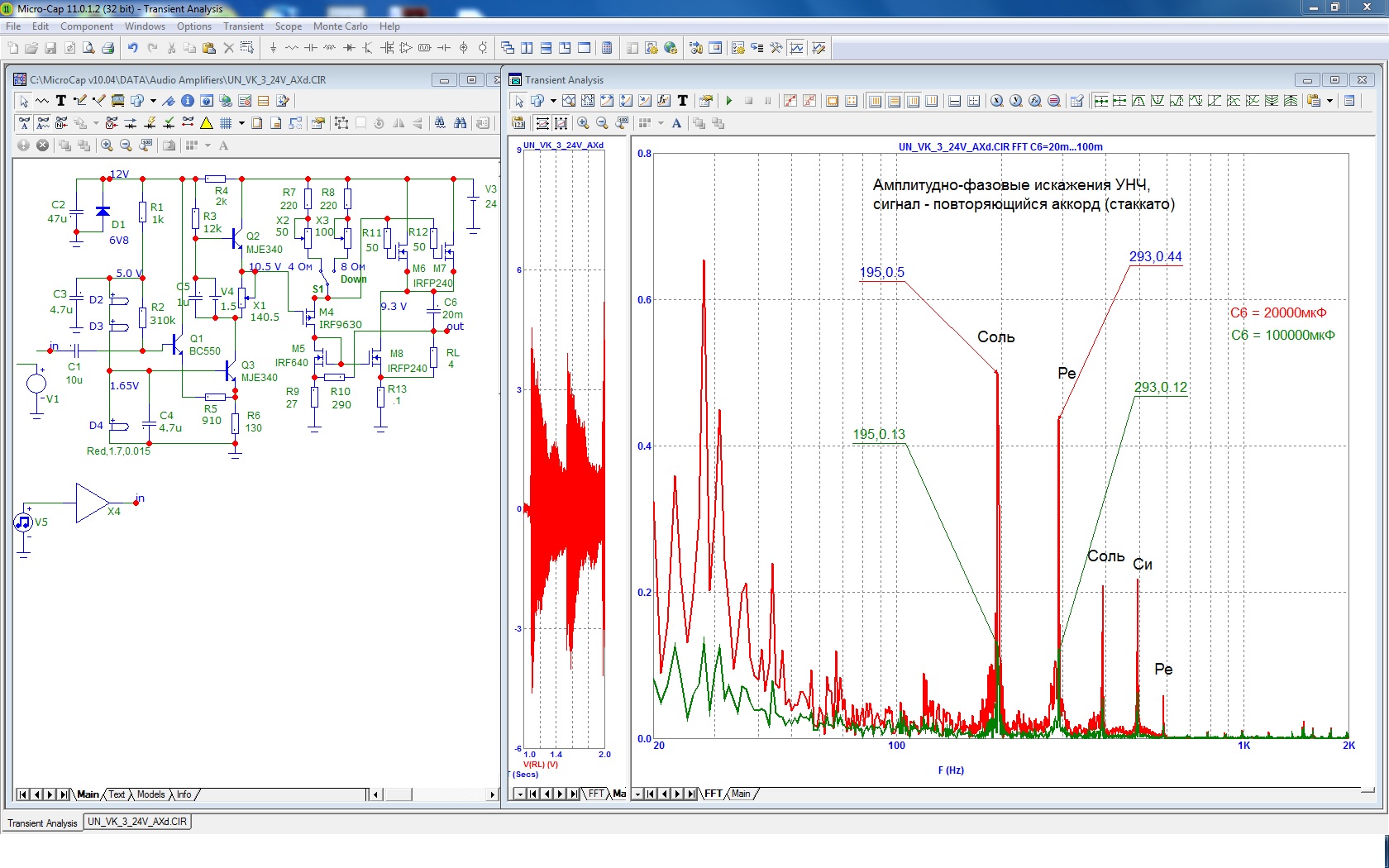The image size is (1389, 868).
Task: Open page list arrow left of FFT plot page buttons
Action: pos(637,794)
